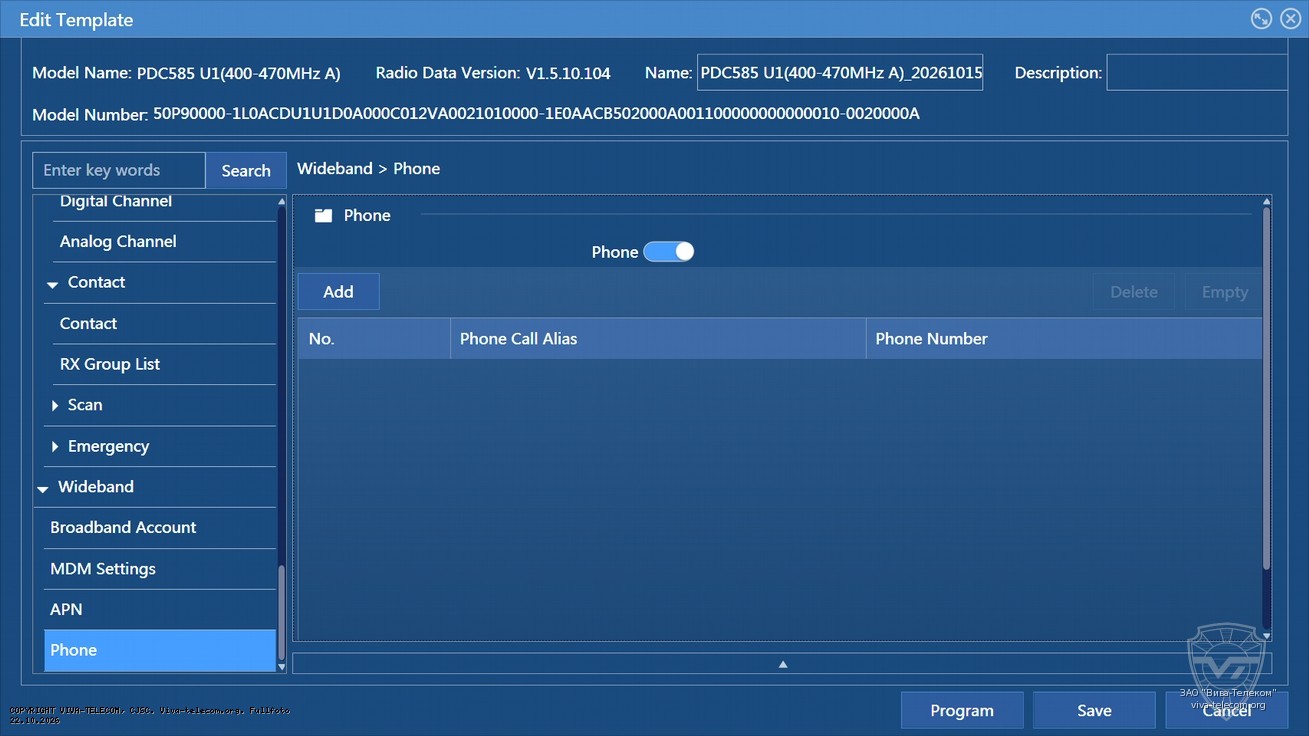Screen dimensions: 1309x736
Task: Click the navigation tree scrollbar thumb
Action: (x=282, y=611)
